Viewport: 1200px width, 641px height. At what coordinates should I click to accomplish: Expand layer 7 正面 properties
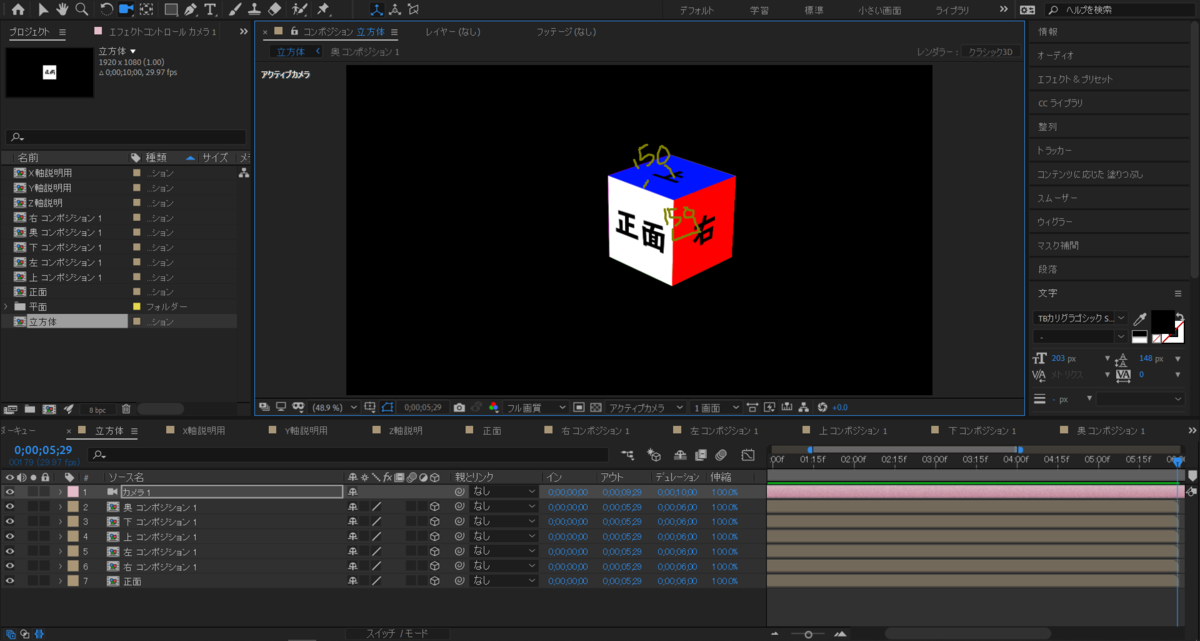pos(60,581)
